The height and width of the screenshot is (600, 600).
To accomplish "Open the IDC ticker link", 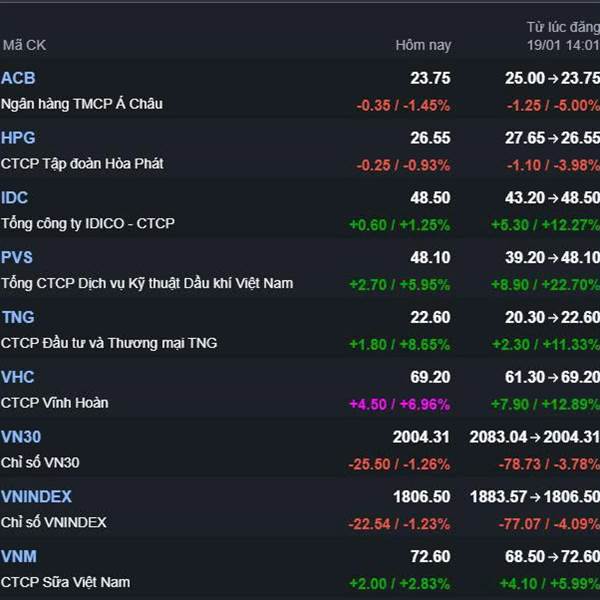I will pos(15,198).
